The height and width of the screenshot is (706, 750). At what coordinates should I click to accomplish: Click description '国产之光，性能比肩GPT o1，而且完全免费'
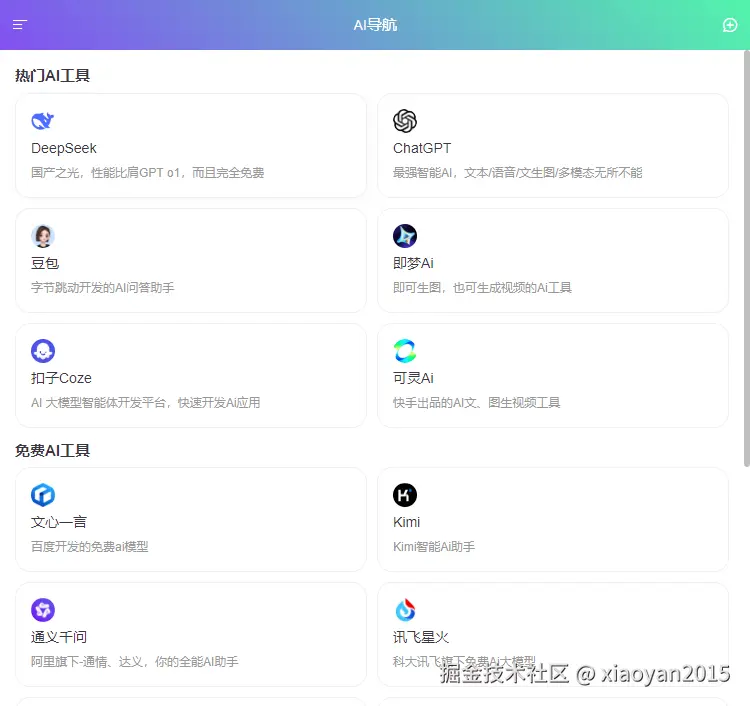[x=147, y=173]
